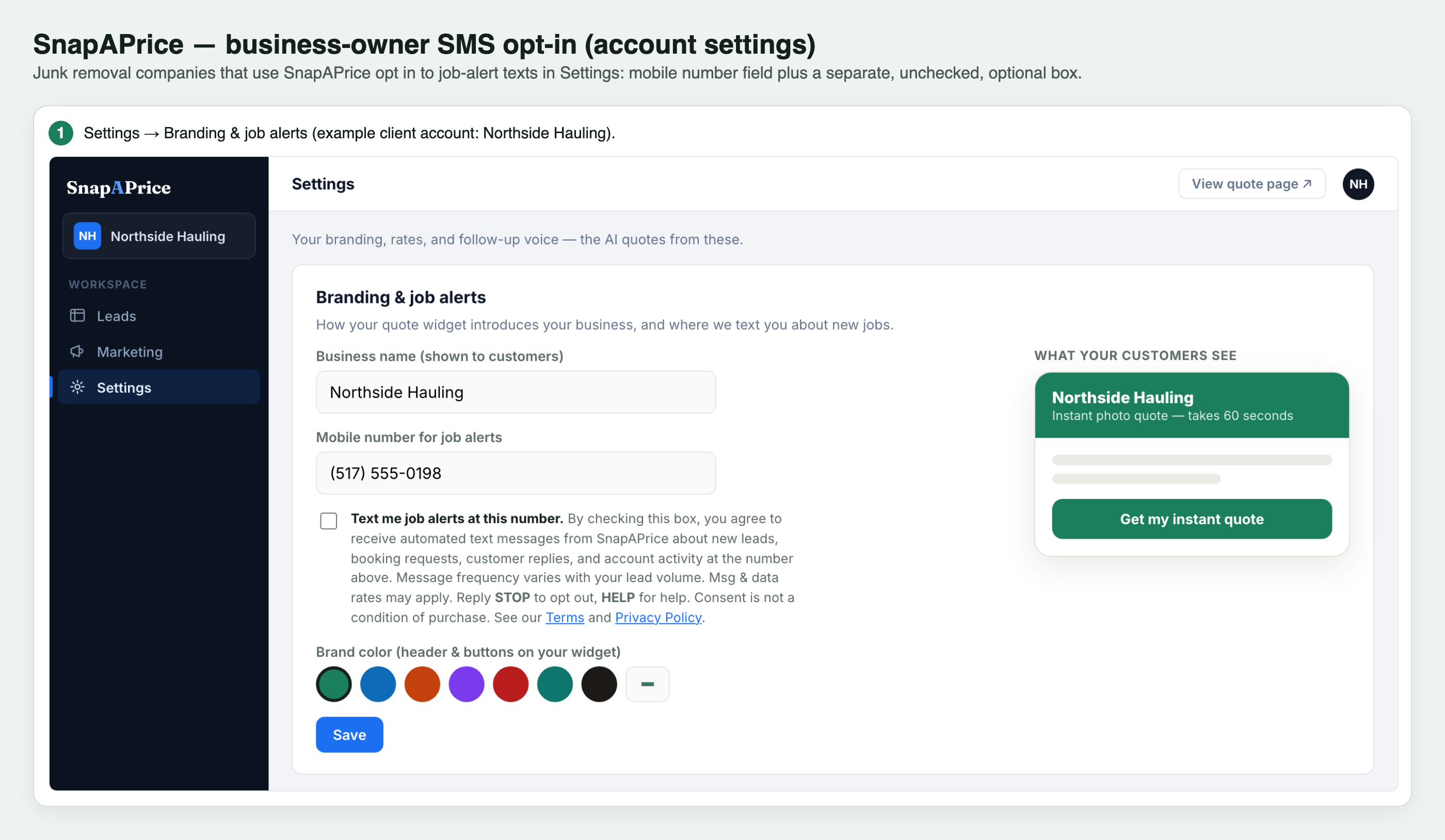This screenshot has width=1445, height=840.
Task: Click the NH workspace badge icon
Action: [87, 236]
